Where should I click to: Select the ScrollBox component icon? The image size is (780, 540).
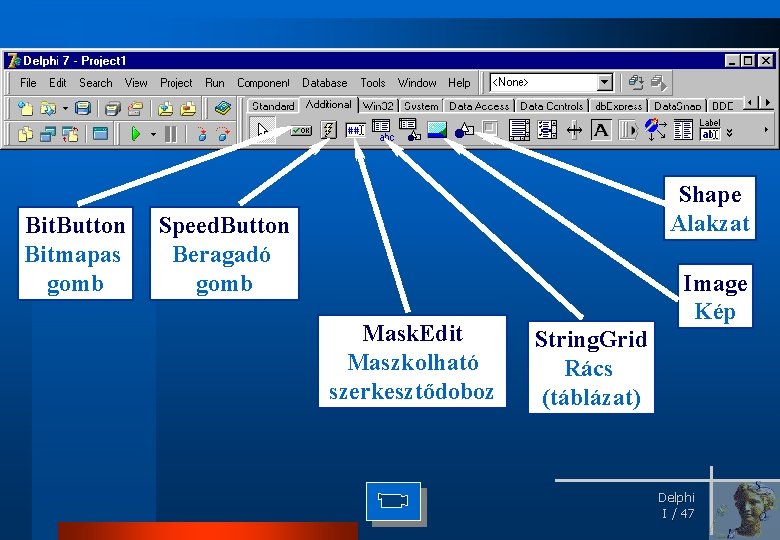point(519,130)
